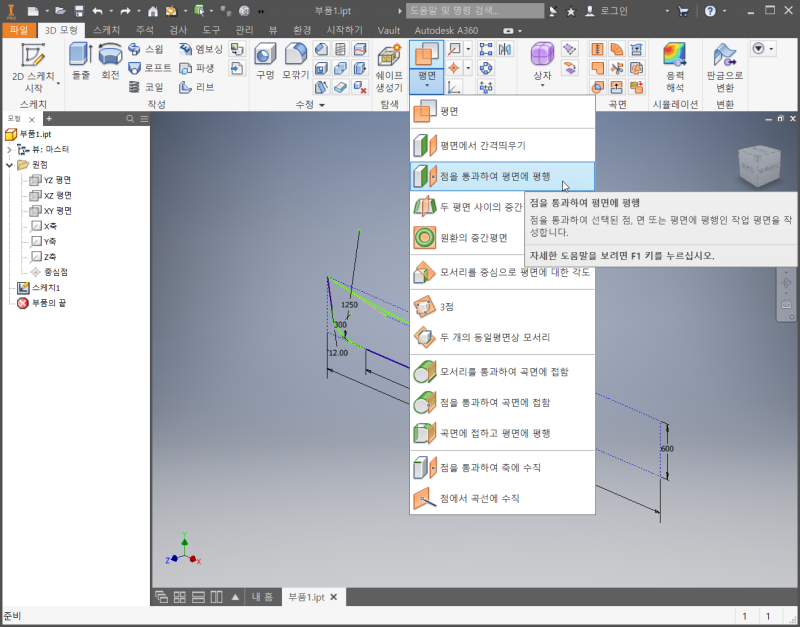Click the Save icon in quick access
The image size is (800, 627).
coord(79,11)
